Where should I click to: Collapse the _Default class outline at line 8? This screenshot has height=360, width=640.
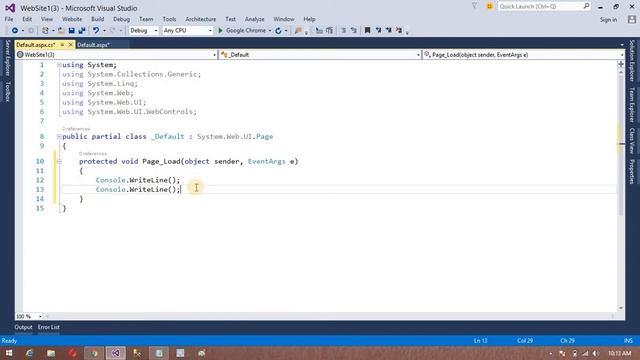pyautogui.click(x=59, y=137)
